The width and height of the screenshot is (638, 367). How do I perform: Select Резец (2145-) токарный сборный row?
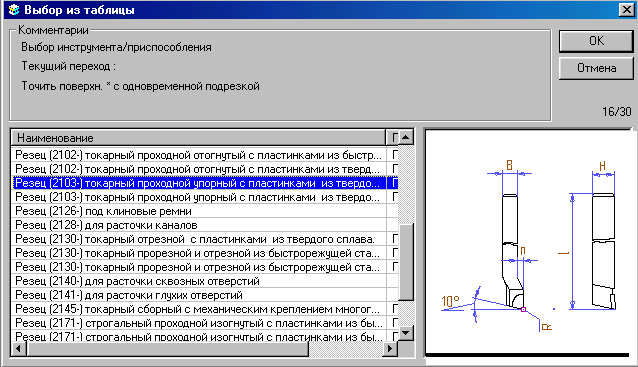[205, 309]
